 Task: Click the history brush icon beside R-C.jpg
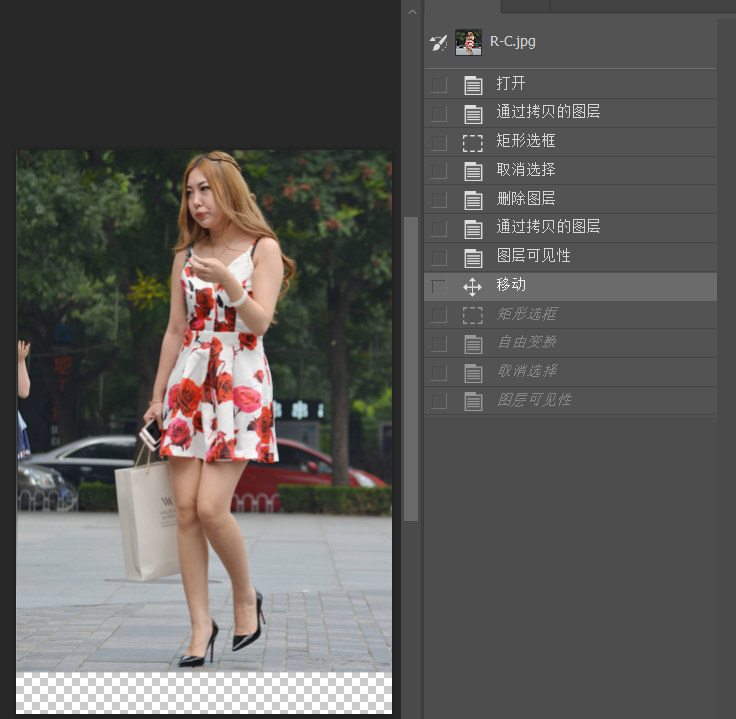click(438, 42)
